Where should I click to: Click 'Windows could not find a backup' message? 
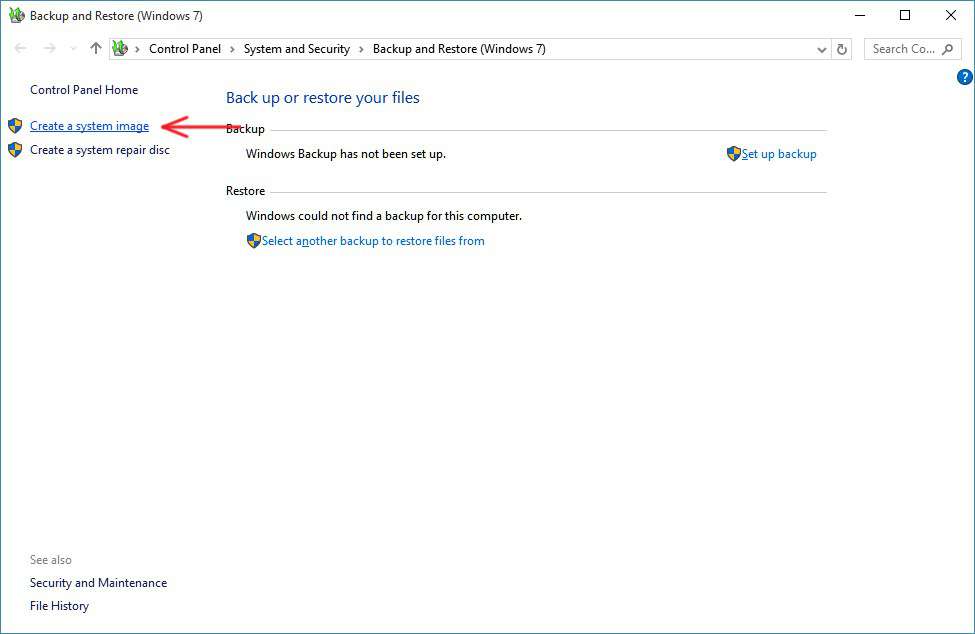coord(384,216)
